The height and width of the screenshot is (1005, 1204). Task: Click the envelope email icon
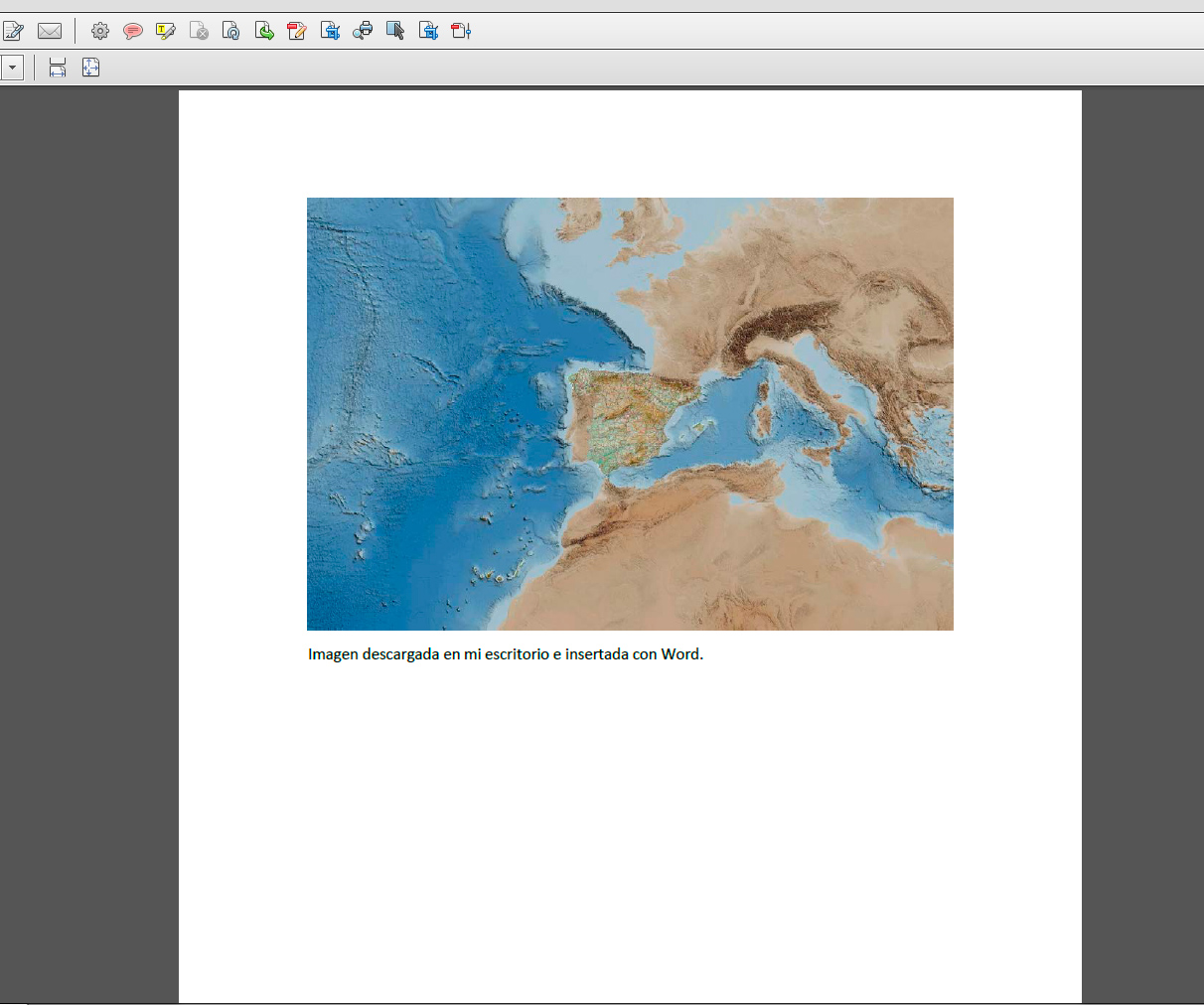[x=50, y=31]
